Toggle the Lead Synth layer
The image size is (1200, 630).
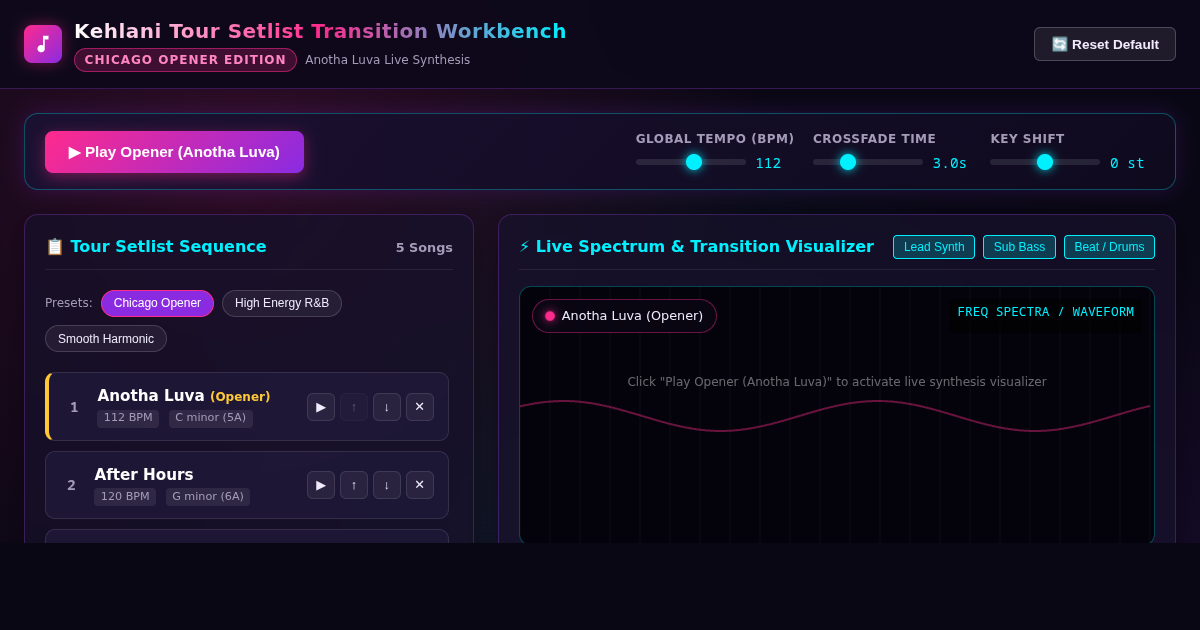[x=934, y=247]
